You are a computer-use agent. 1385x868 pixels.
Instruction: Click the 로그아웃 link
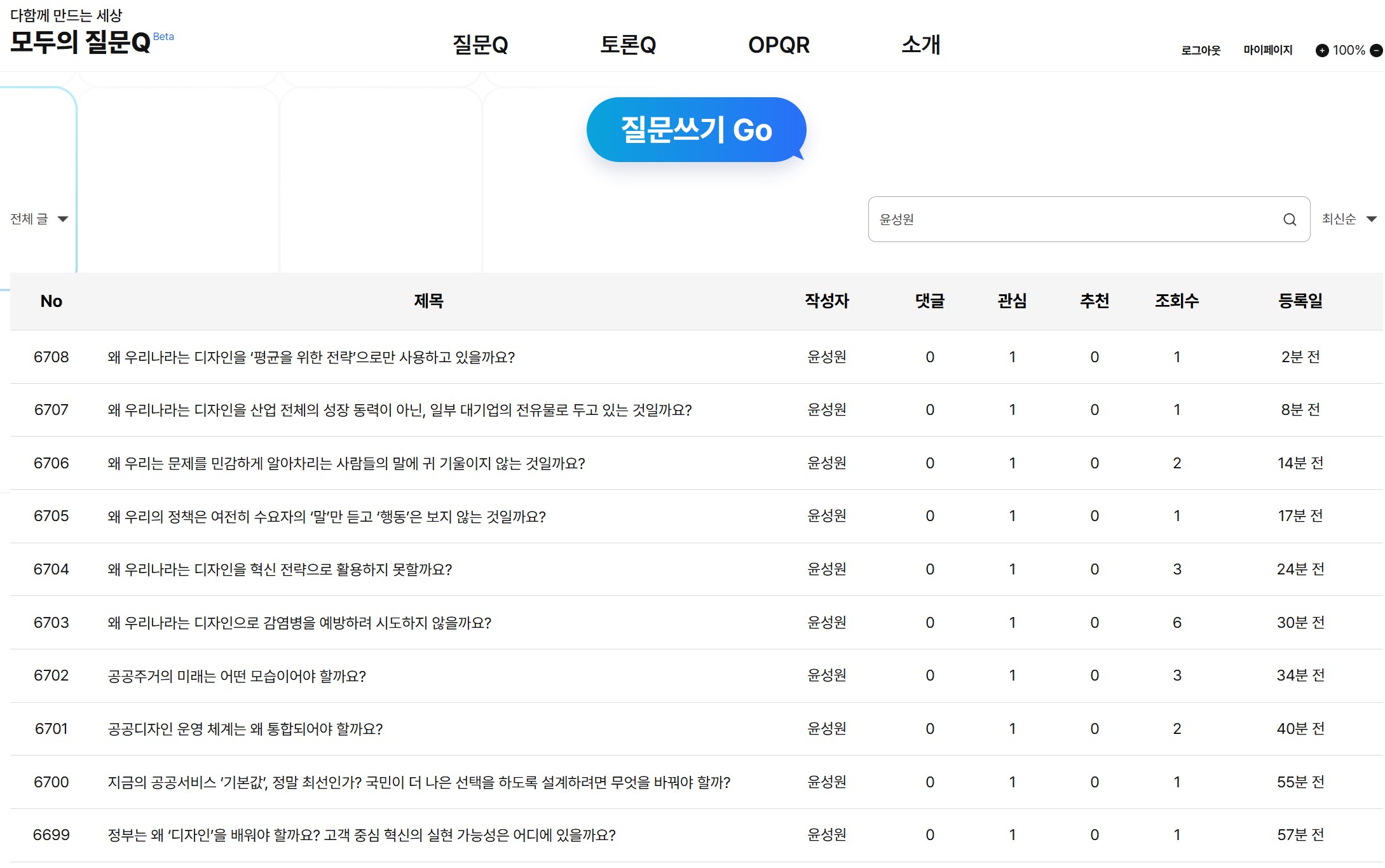click(x=1200, y=50)
